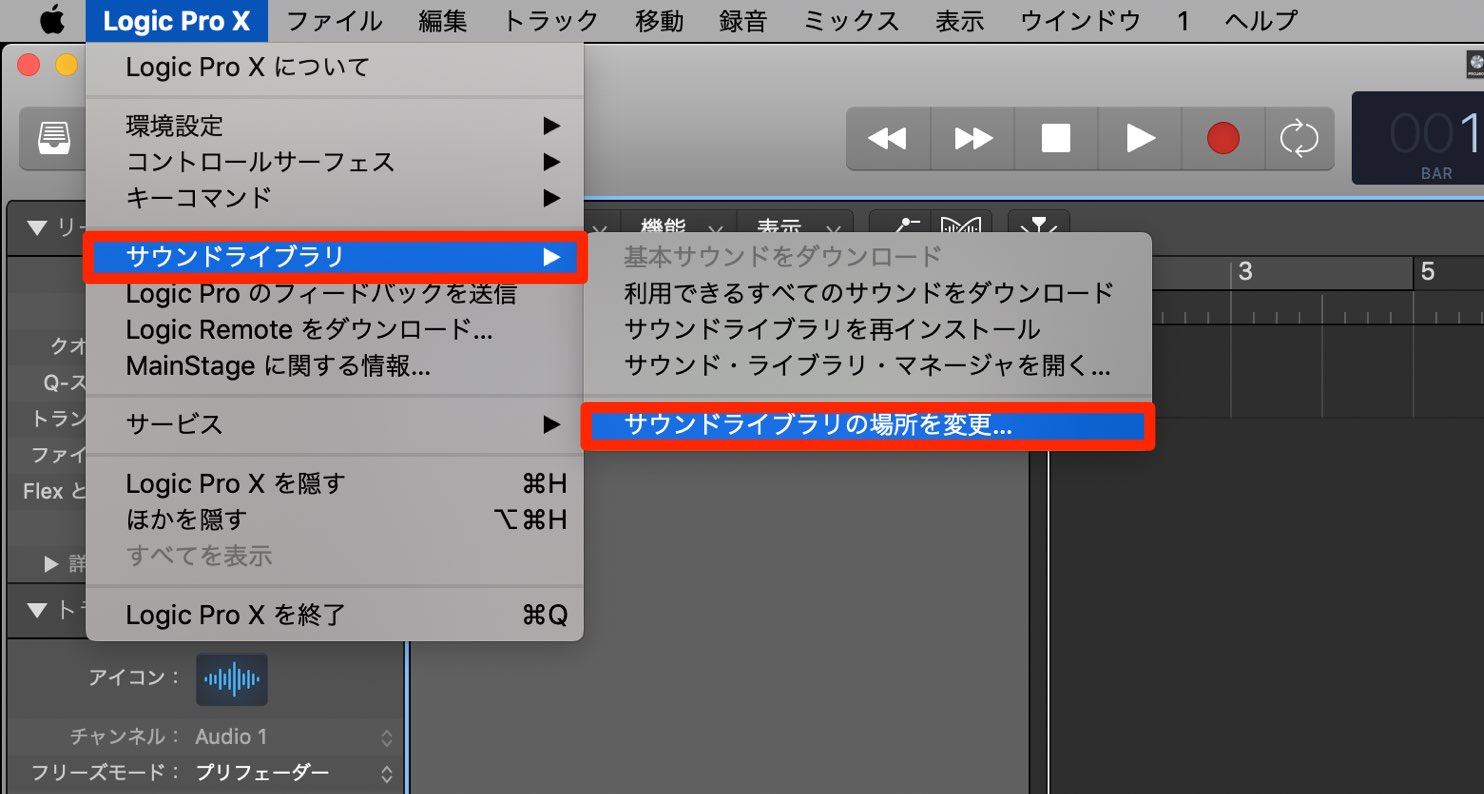Click bar 5 on the ruler

pyautogui.click(x=1428, y=271)
